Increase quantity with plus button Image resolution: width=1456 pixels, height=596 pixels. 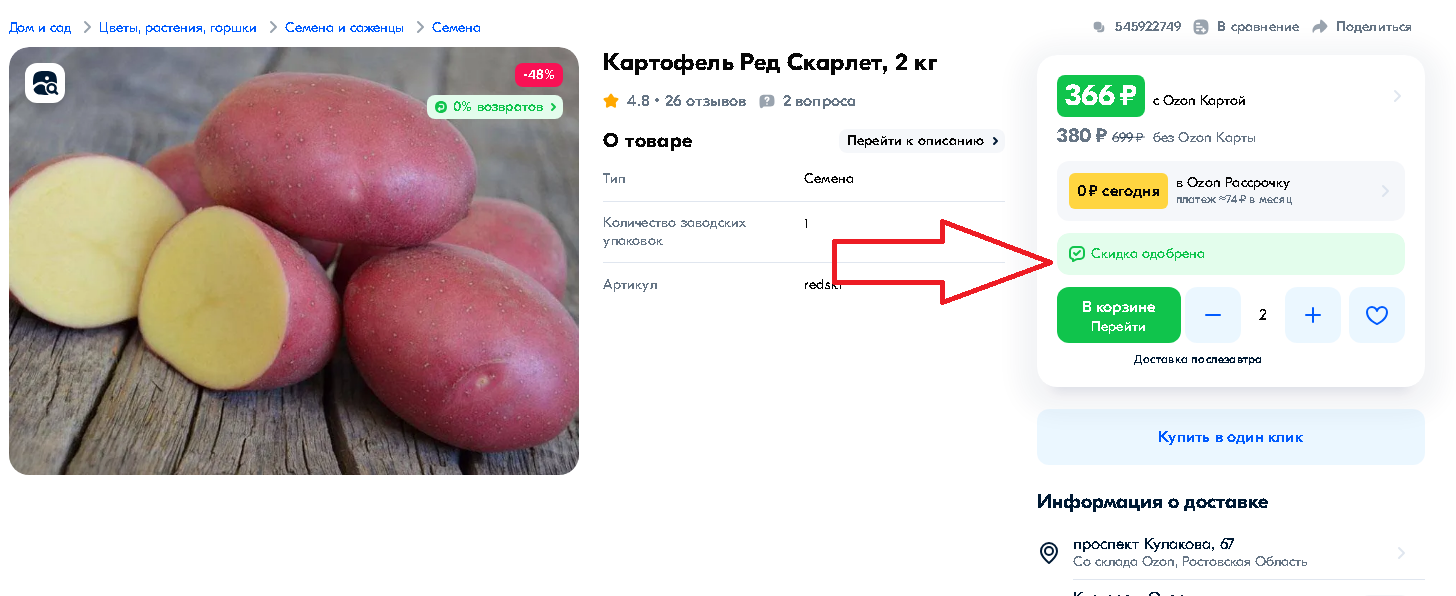pyautogui.click(x=1313, y=315)
